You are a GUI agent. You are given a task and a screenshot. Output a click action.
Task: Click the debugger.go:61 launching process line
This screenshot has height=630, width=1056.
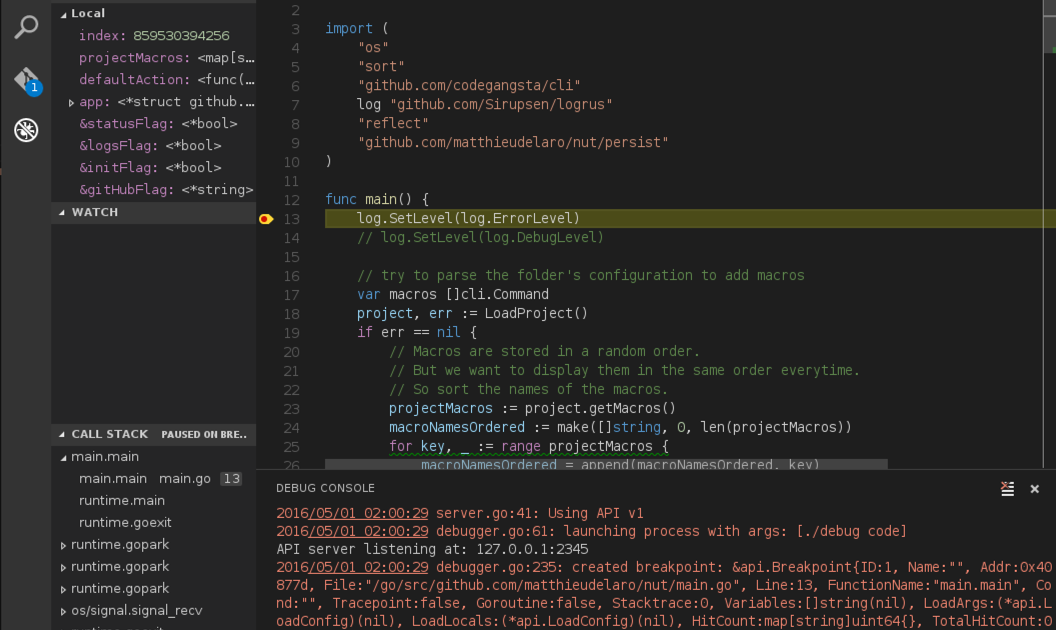591,531
